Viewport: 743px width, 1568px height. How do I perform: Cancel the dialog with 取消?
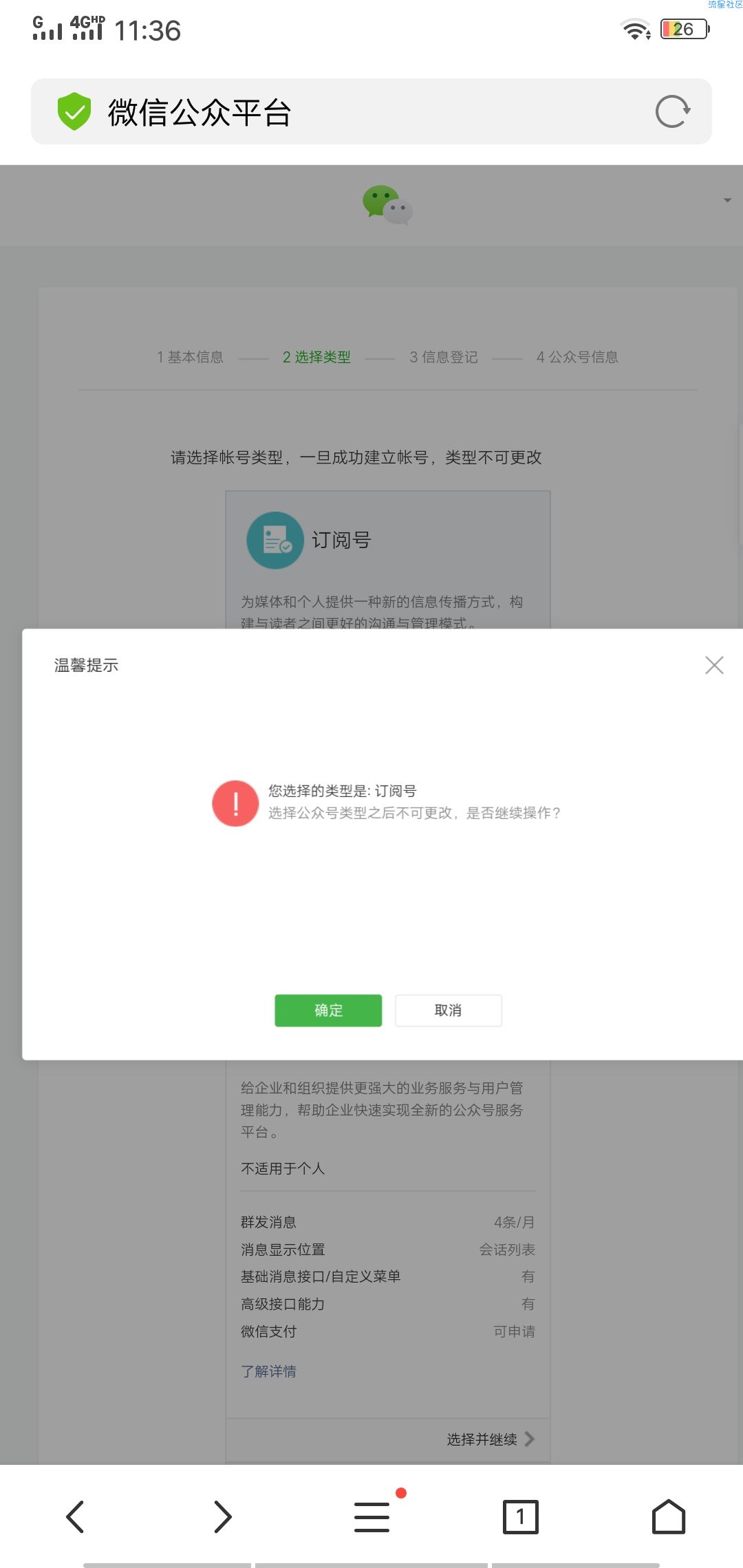pyautogui.click(x=449, y=1010)
